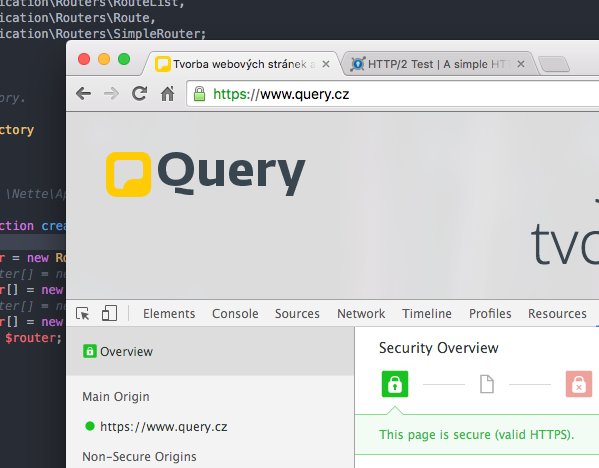Select Overview in the security sidebar
This screenshot has width=599, height=468.
click(210, 351)
